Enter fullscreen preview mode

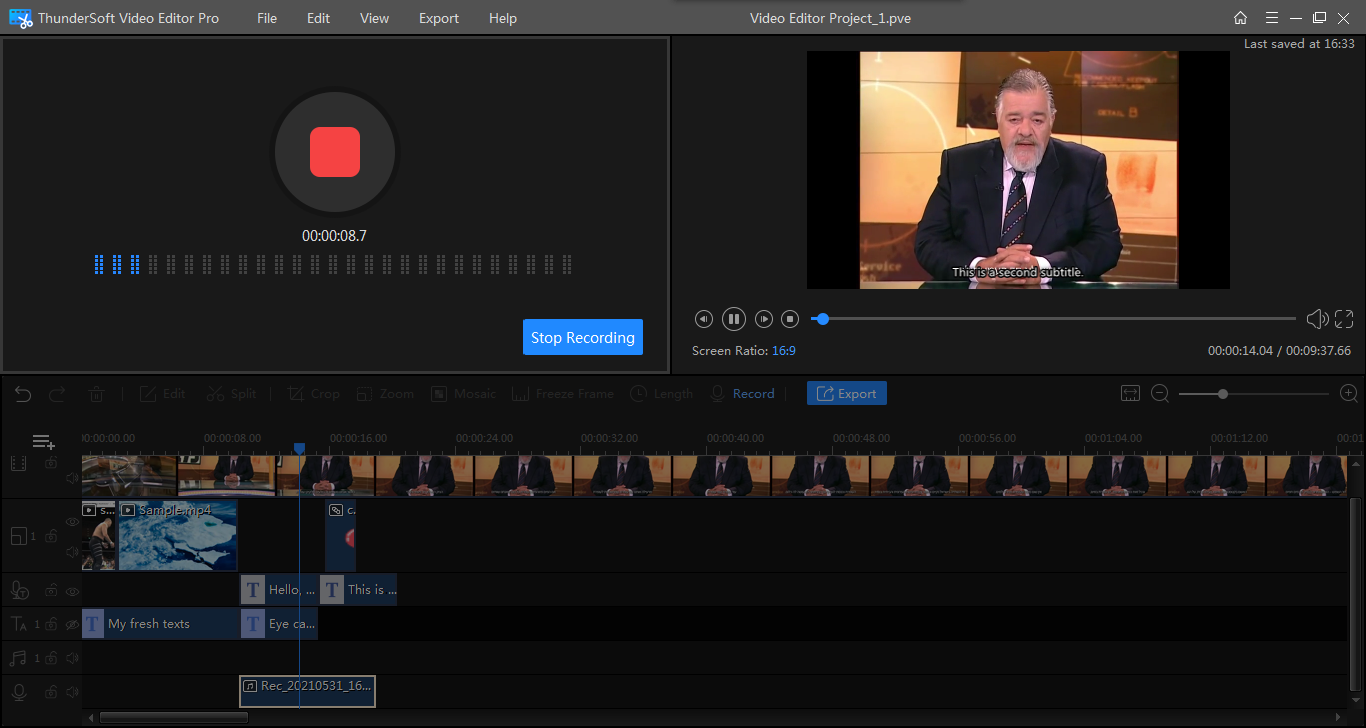point(1344,319)
